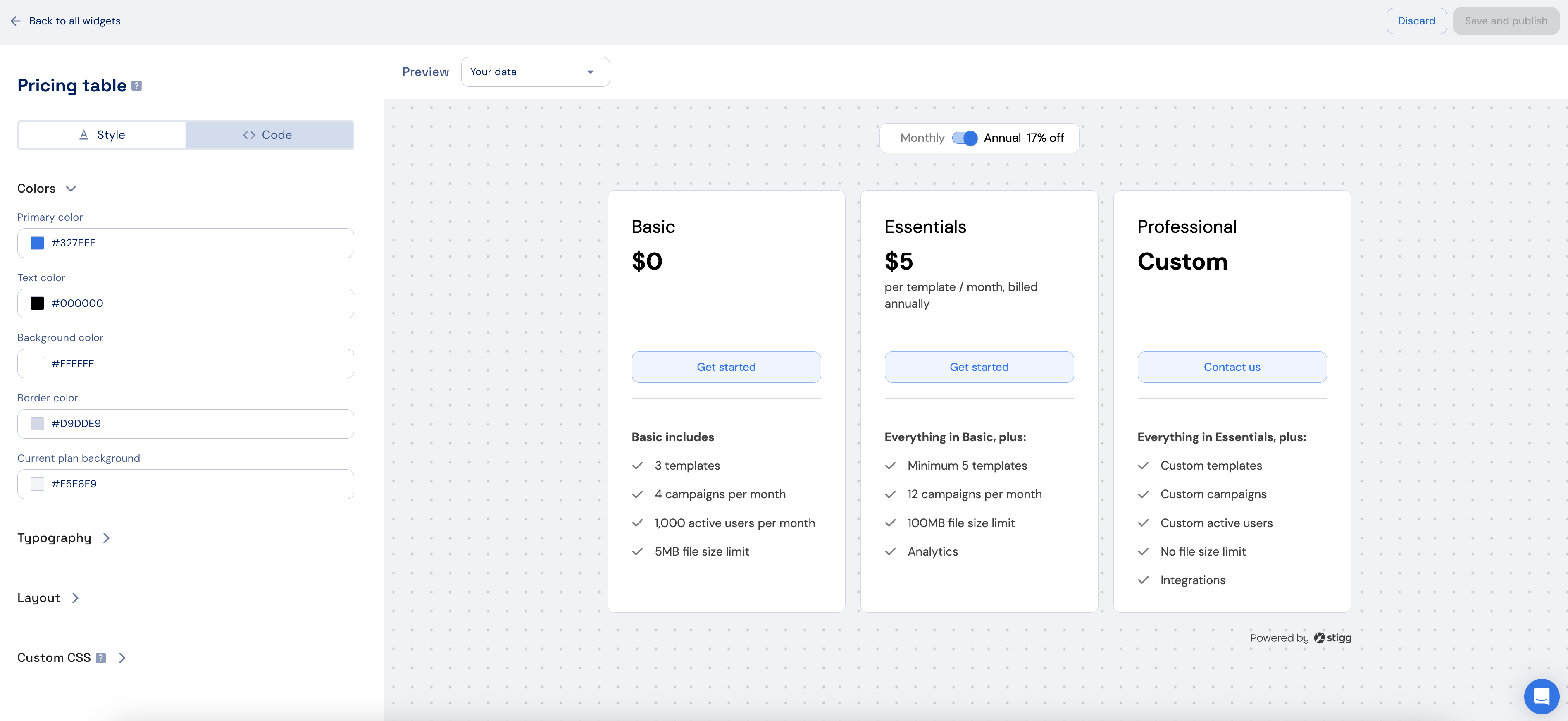Screen dimensions: 1568x721
Task: Select Annual 17% off label
Action: coord(1024,138)
